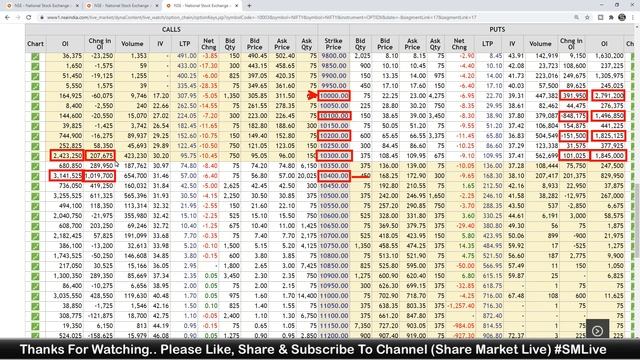Open strike price 10400.00 link
Image resolution: width=640 pixels, height=360 pixels.
[x=334, y=176]
